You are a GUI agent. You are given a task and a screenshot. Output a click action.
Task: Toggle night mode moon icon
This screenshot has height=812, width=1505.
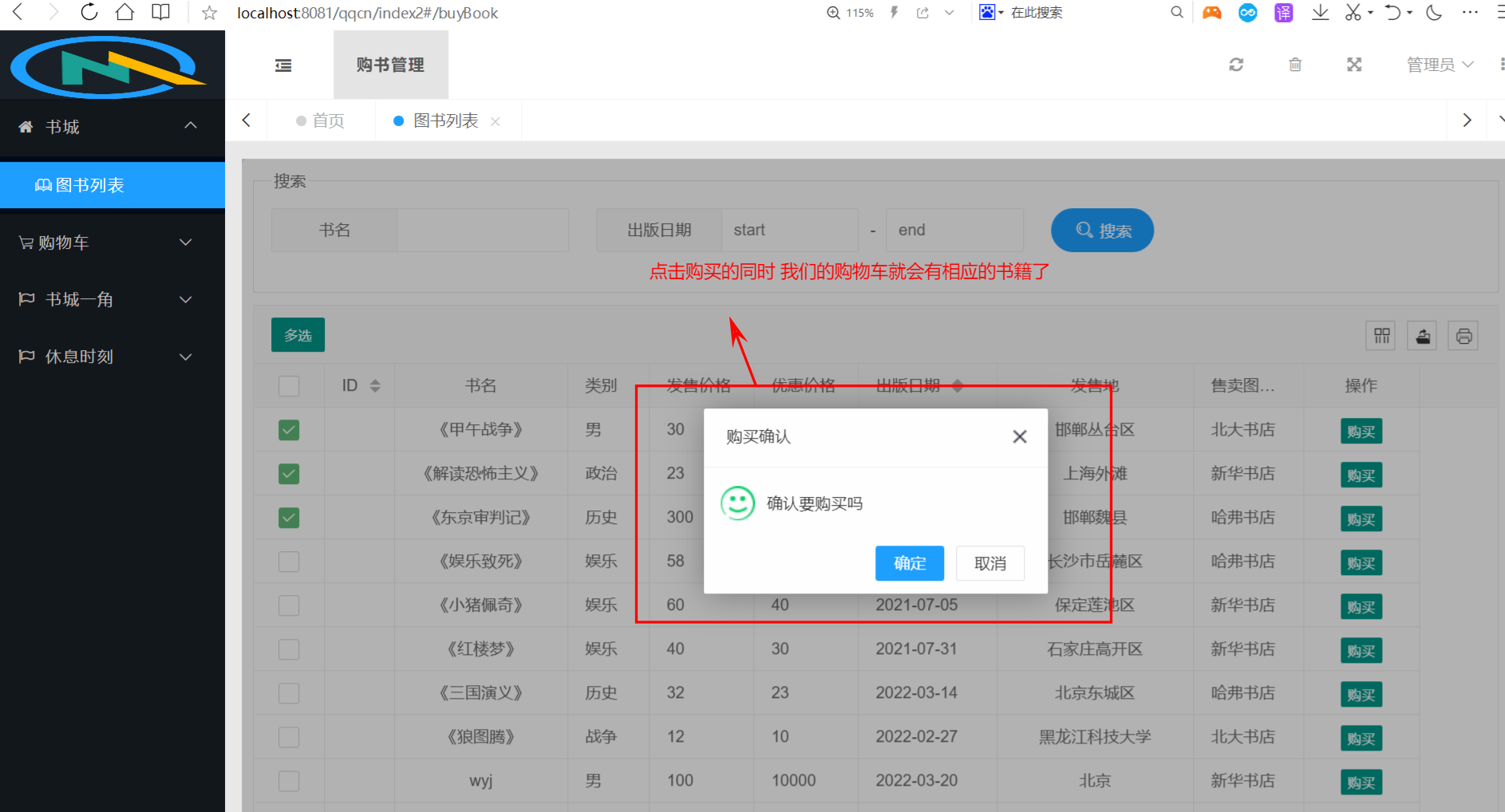pos(1435,12)
